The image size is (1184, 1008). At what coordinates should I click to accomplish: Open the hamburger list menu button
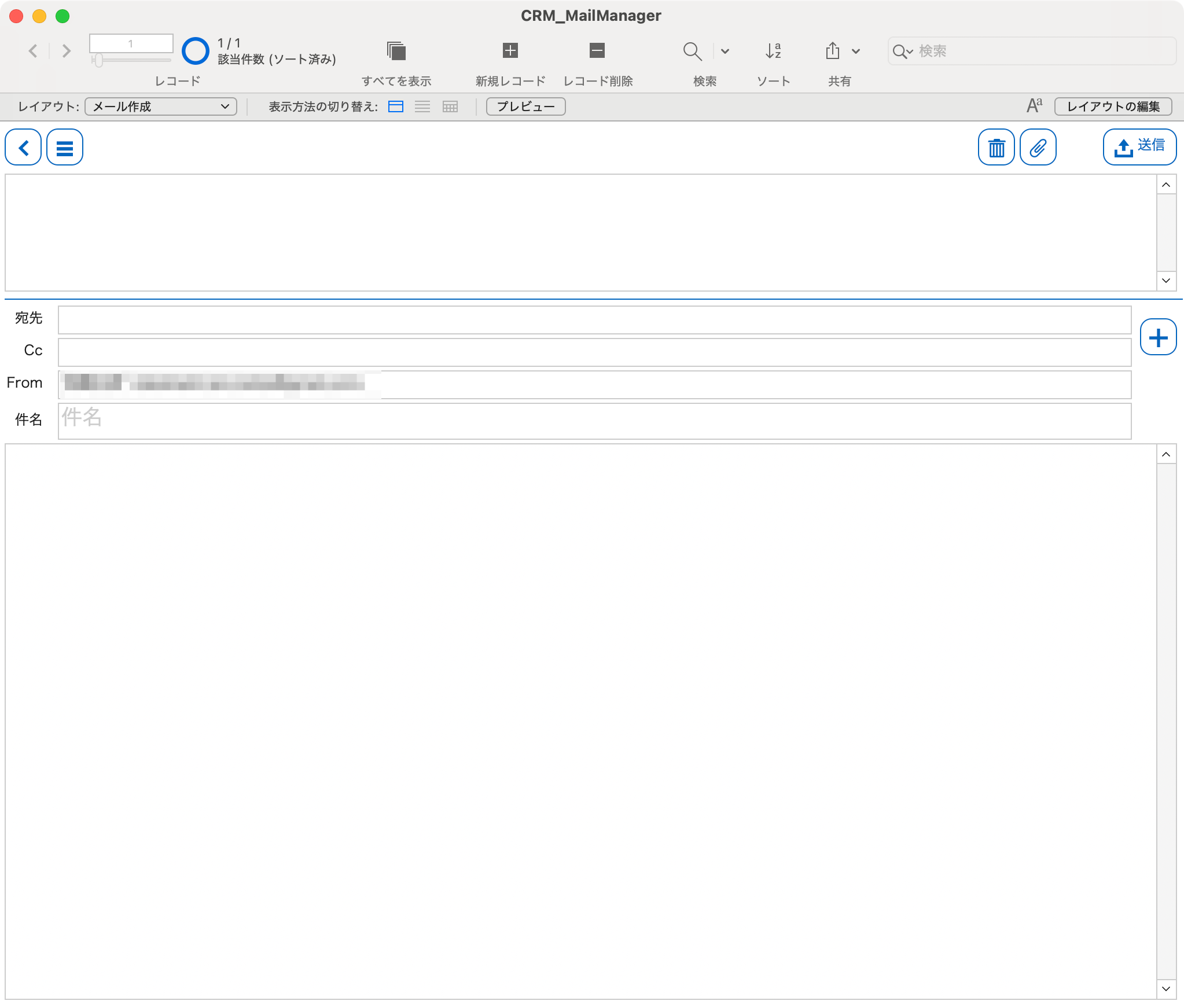[65, 148]
